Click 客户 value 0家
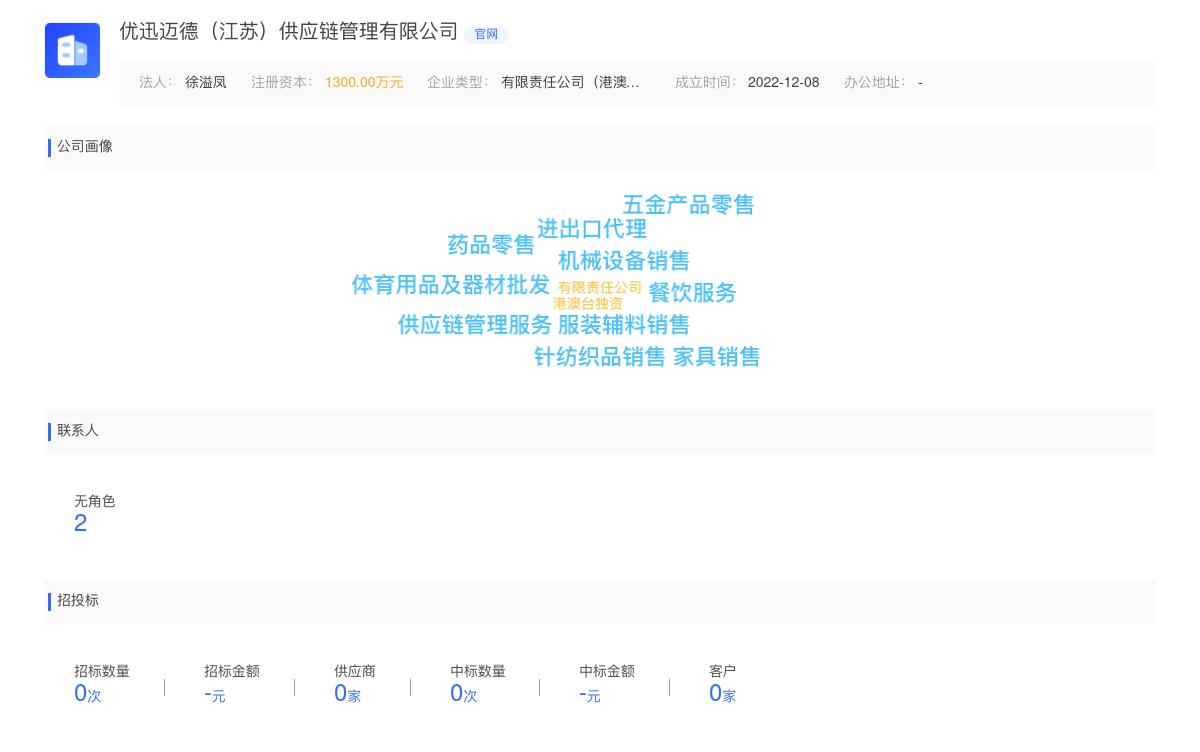This screenshot has height=752, width=1200. [722, 694]
